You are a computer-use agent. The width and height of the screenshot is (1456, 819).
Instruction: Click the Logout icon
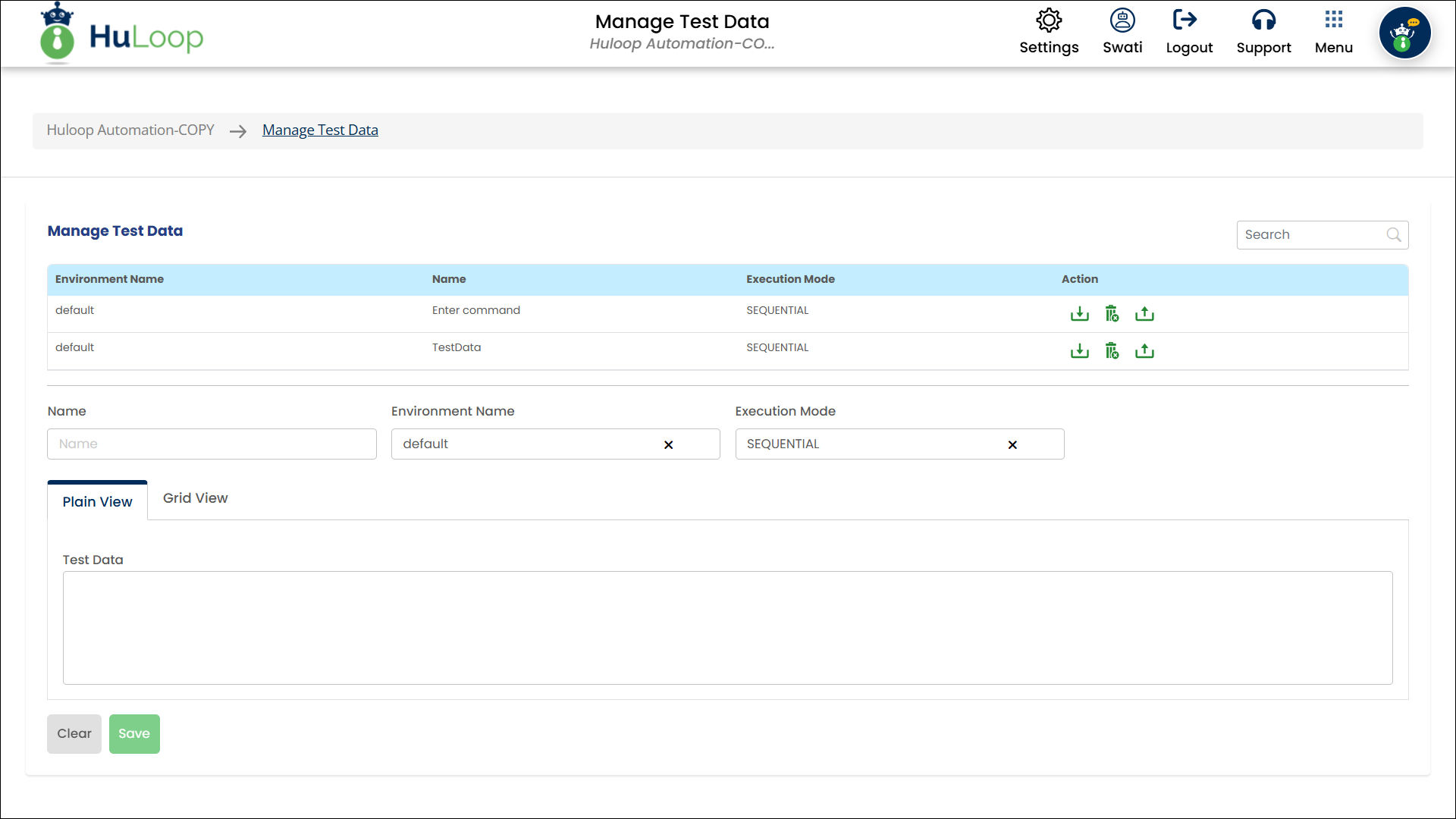click(1185, 19)
